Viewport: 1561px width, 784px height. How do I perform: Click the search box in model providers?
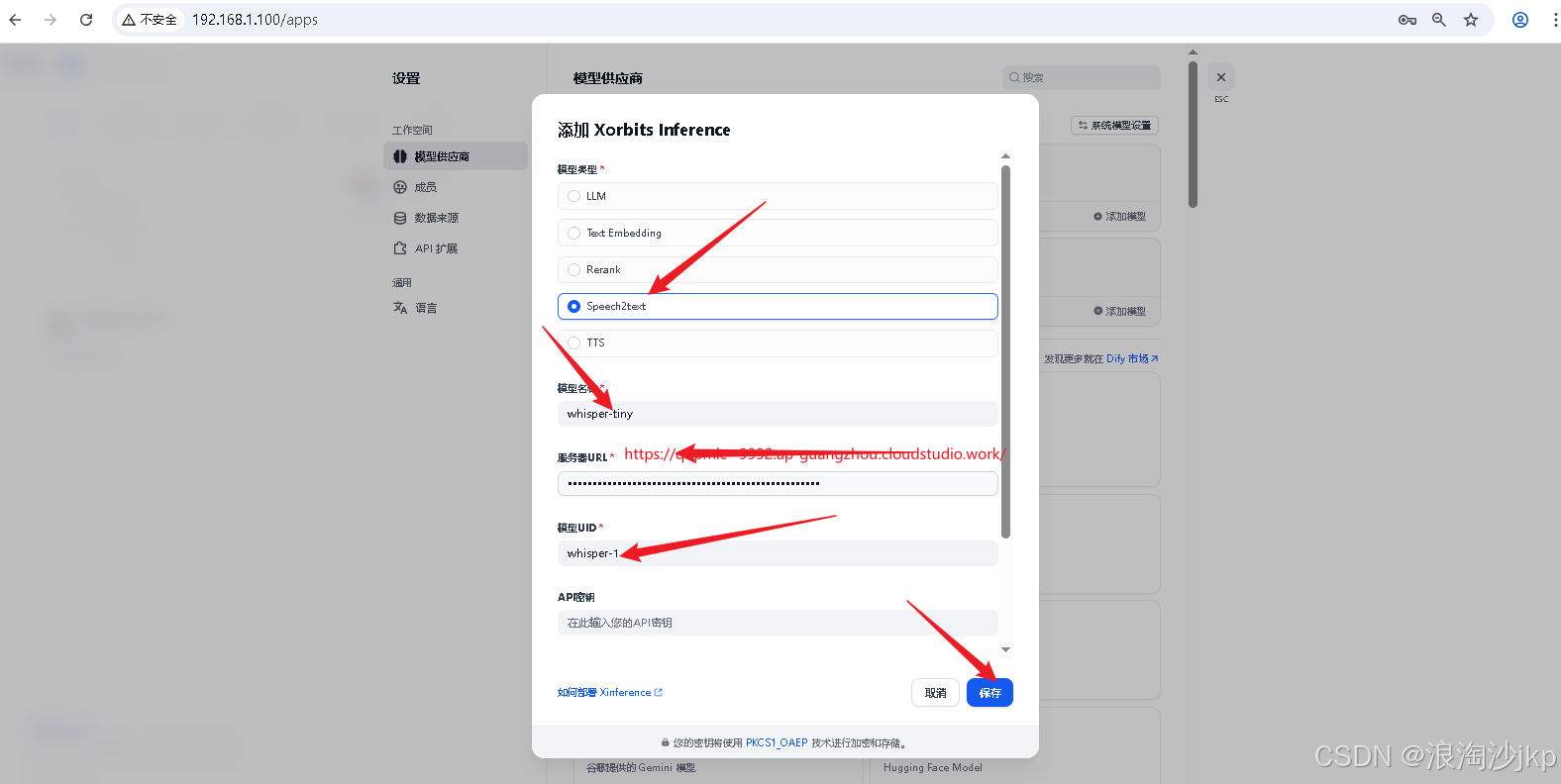click(x=1082, y=77)
